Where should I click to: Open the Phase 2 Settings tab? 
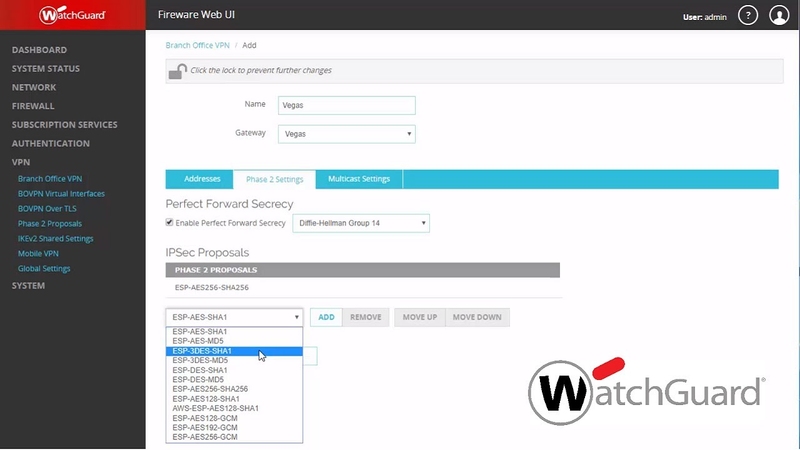(x=274, y=180)
